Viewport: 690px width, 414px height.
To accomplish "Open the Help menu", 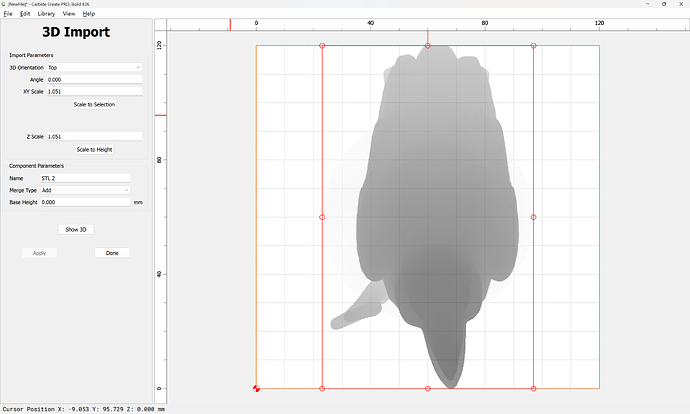I will click(89, 14).
